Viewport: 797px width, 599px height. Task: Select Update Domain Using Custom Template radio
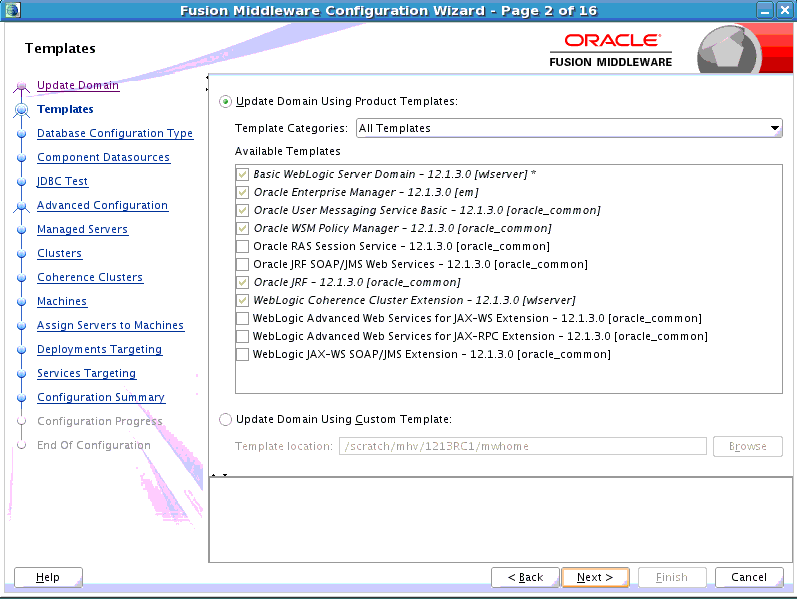[225, 420]
